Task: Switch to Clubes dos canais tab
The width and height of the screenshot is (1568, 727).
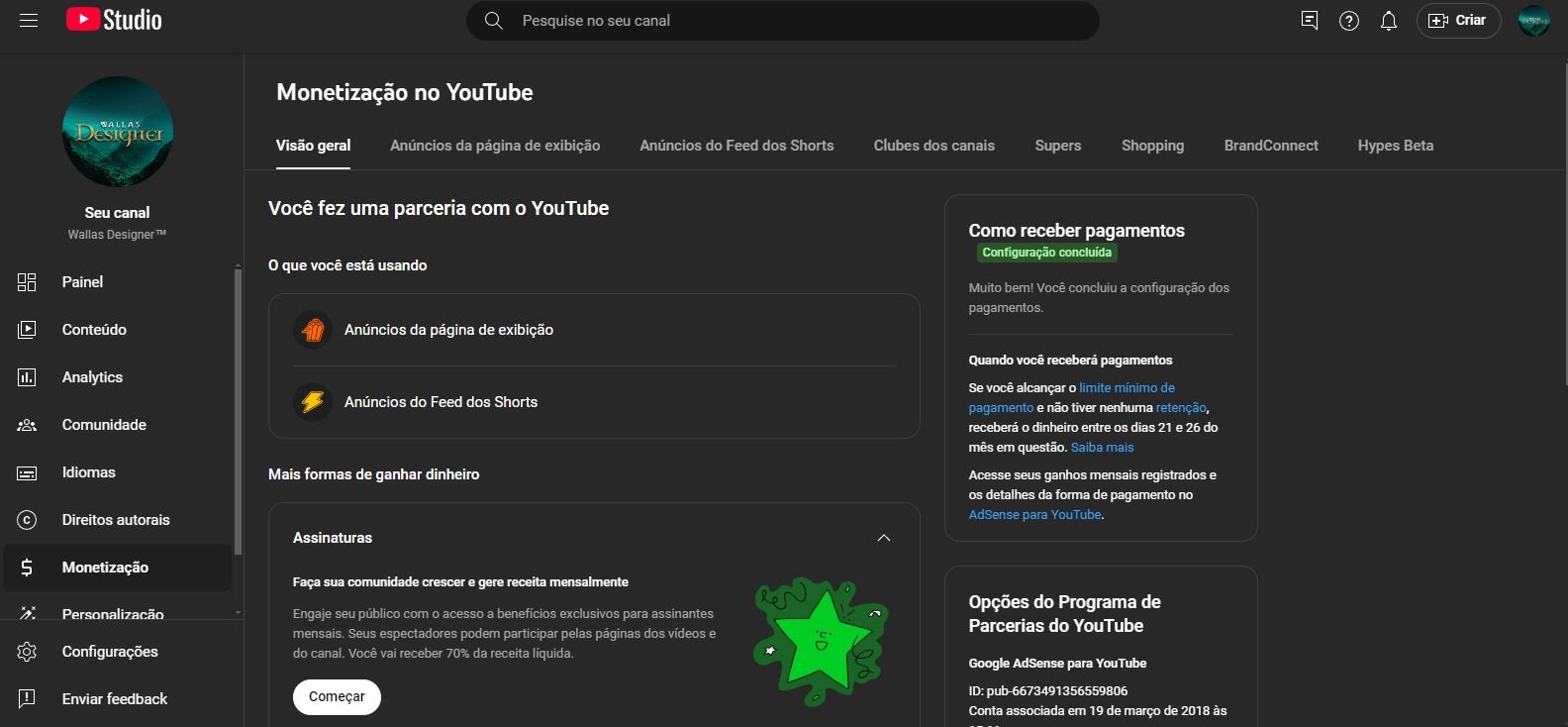Action: (934, 146)
